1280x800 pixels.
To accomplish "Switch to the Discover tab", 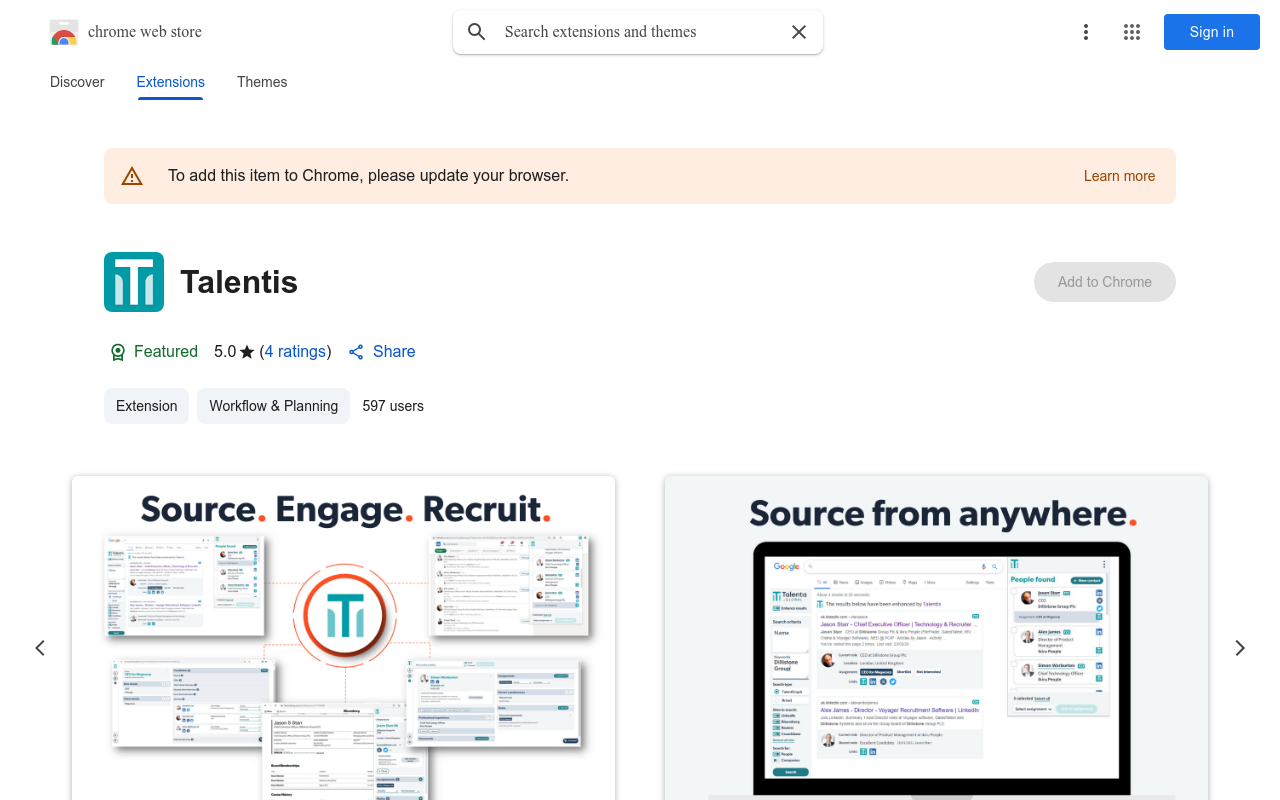I will [77, 82].
